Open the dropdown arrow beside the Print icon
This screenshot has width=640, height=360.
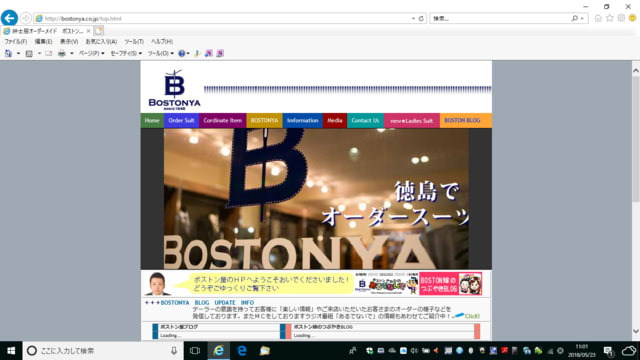[71, 53]
